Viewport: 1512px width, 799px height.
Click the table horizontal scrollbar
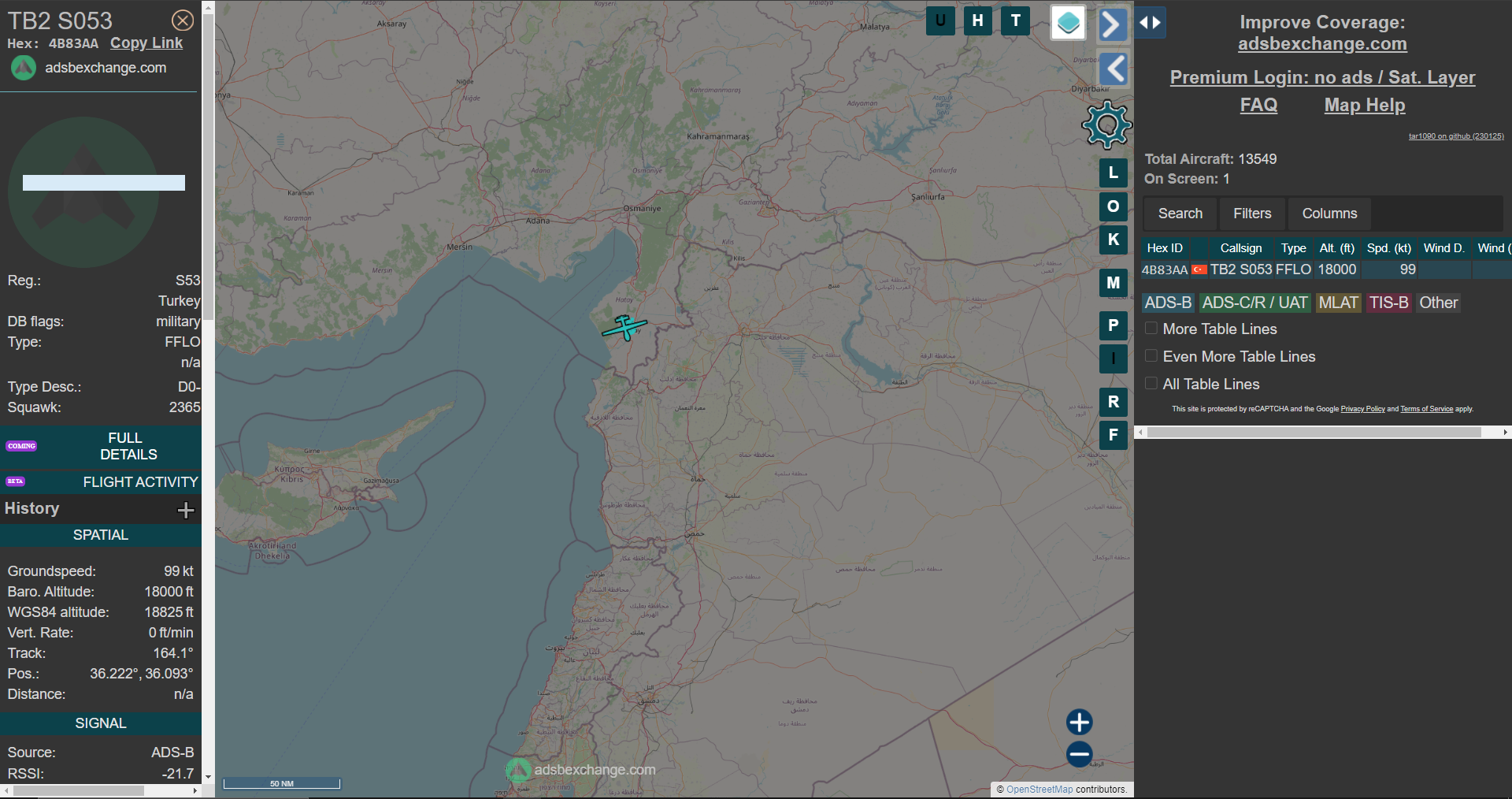click(x=1314, y=432)
